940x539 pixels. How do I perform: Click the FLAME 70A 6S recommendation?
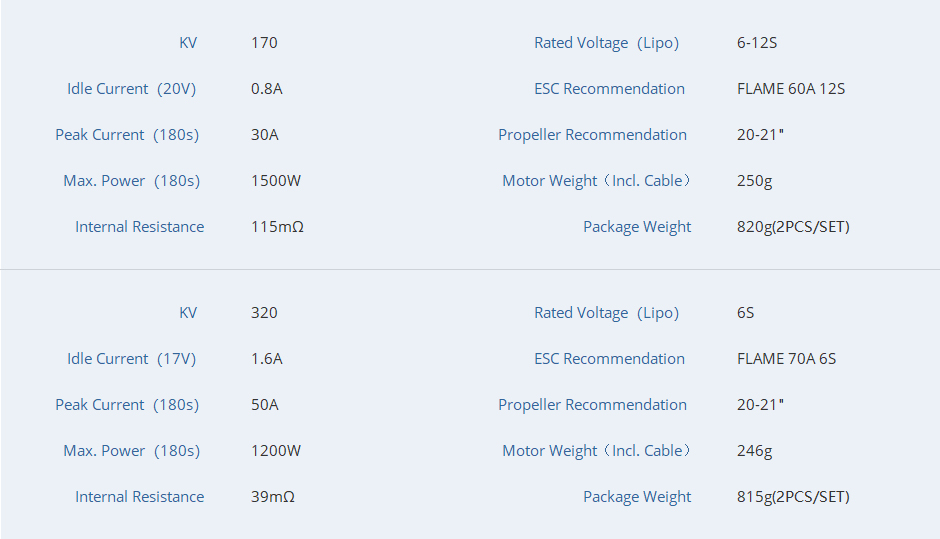(x=787, y=359)
